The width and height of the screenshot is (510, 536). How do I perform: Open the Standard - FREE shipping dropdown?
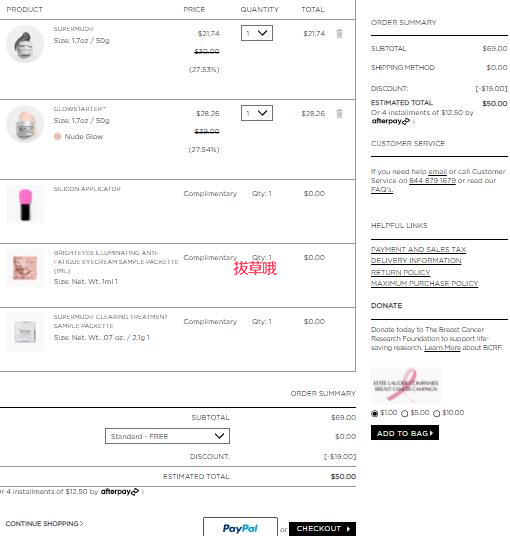pos(167,436)
